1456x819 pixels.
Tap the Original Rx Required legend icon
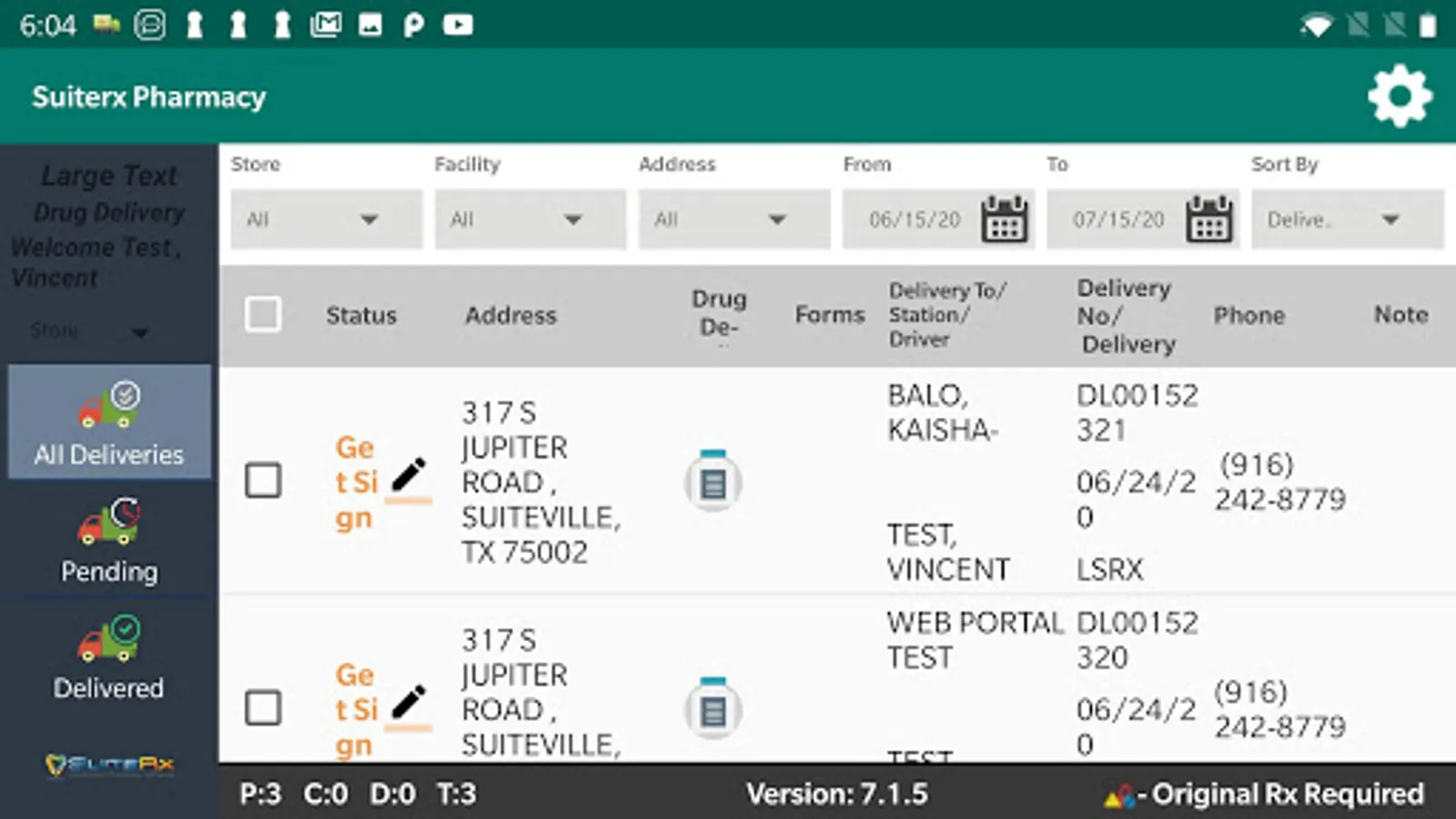point(1119,796)
